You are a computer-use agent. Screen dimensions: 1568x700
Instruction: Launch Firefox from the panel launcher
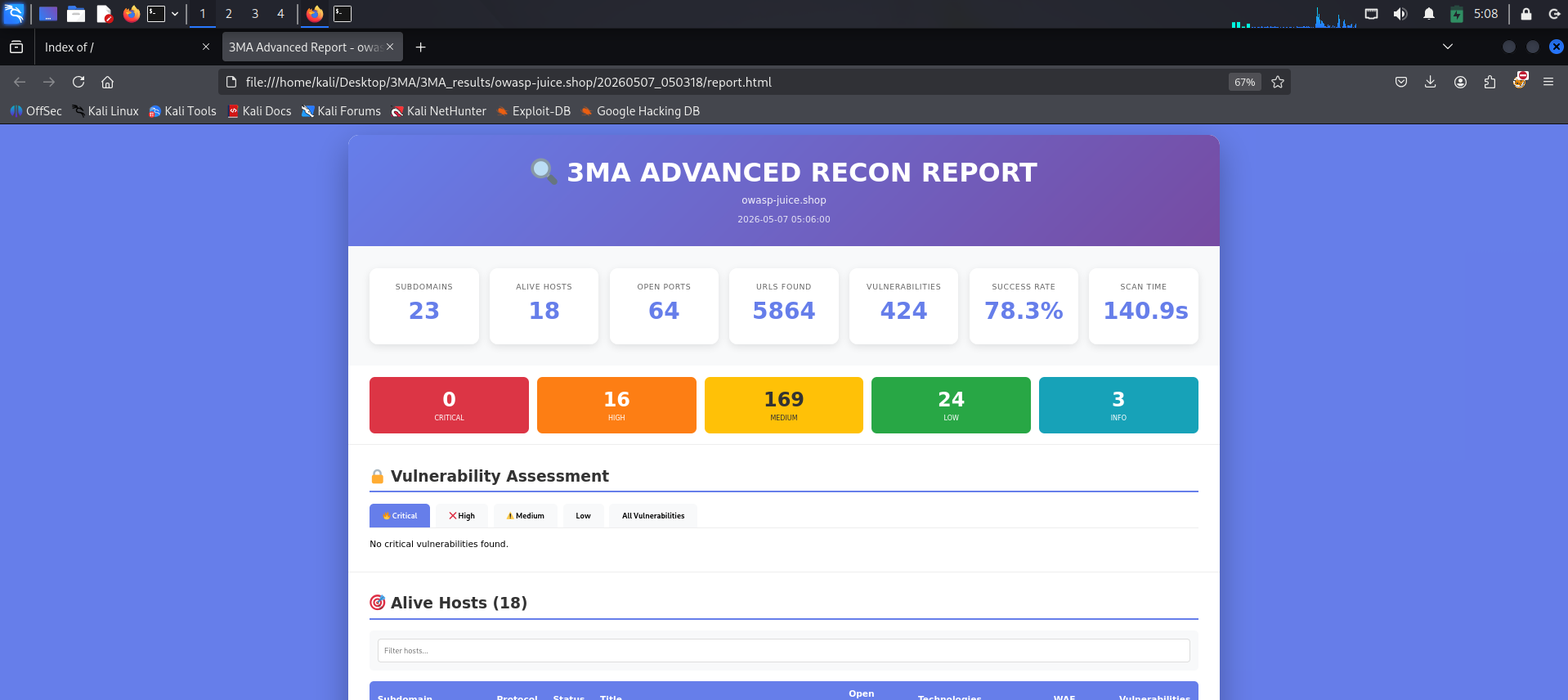131,14
